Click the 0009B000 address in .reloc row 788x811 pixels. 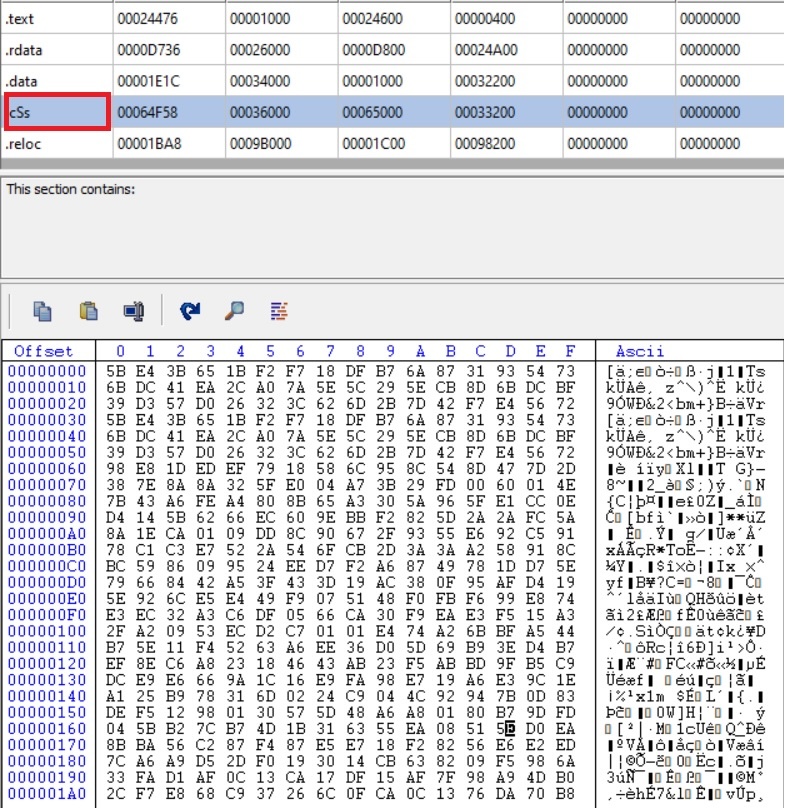click(260, 143)
